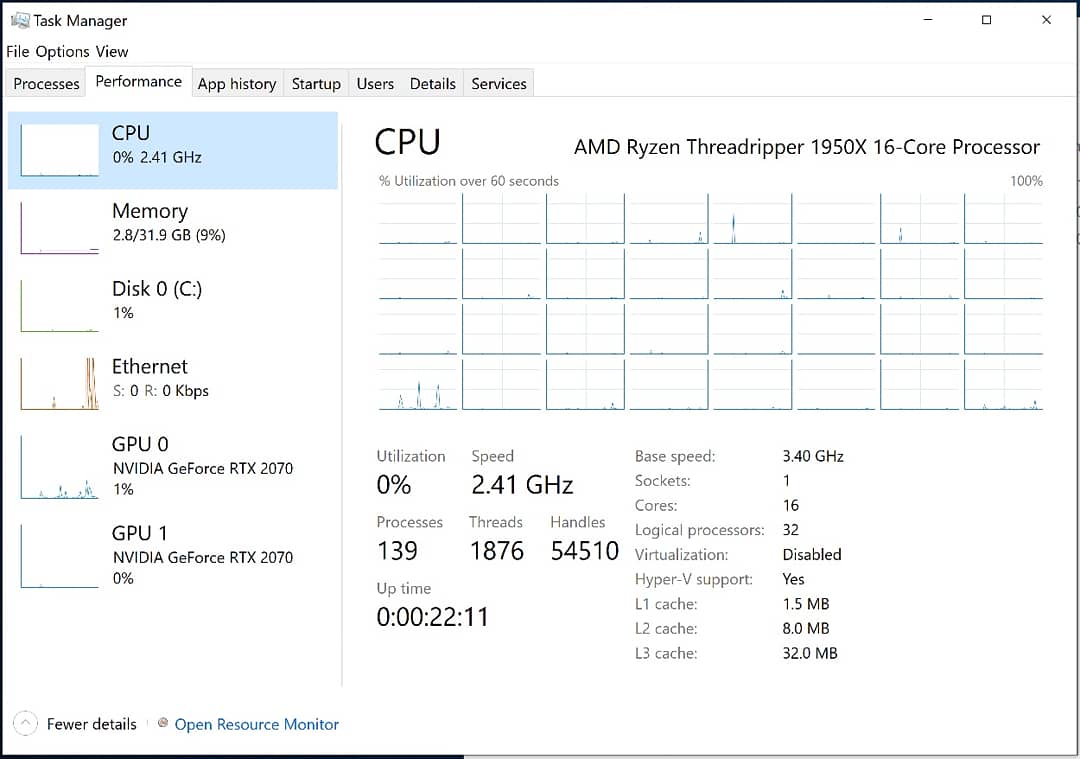Click the L3 cache 32.0 MB value
The height and width of the screenshot is (759, 1080).
click(810, 653)
